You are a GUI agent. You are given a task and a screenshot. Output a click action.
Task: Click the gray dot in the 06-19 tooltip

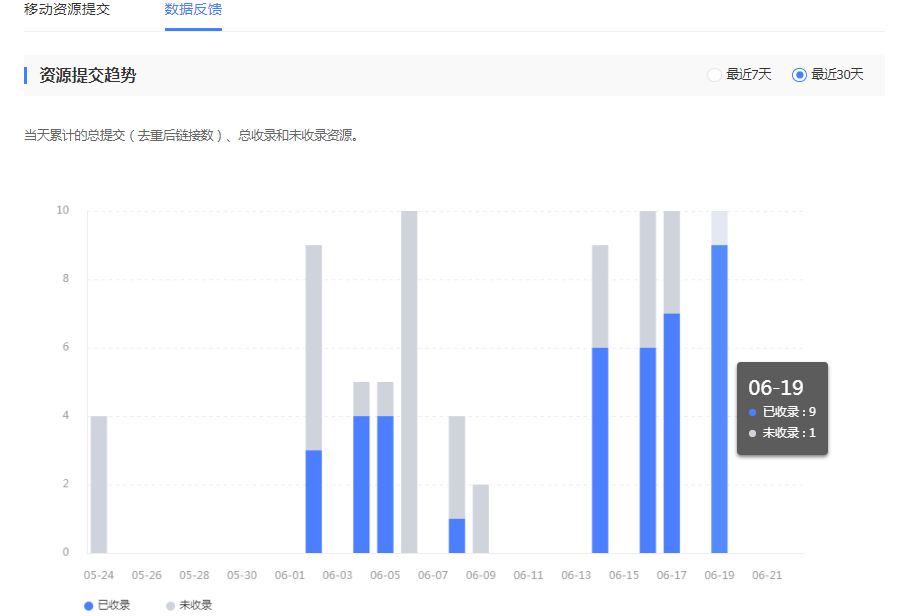[x=751, y=434]
